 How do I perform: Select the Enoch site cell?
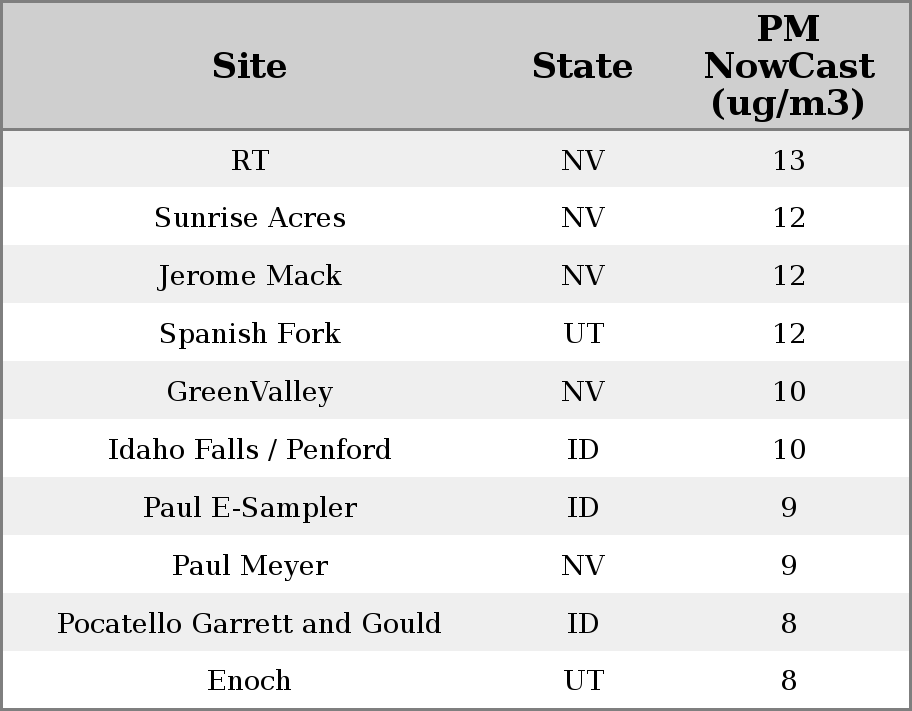(250, 681)
